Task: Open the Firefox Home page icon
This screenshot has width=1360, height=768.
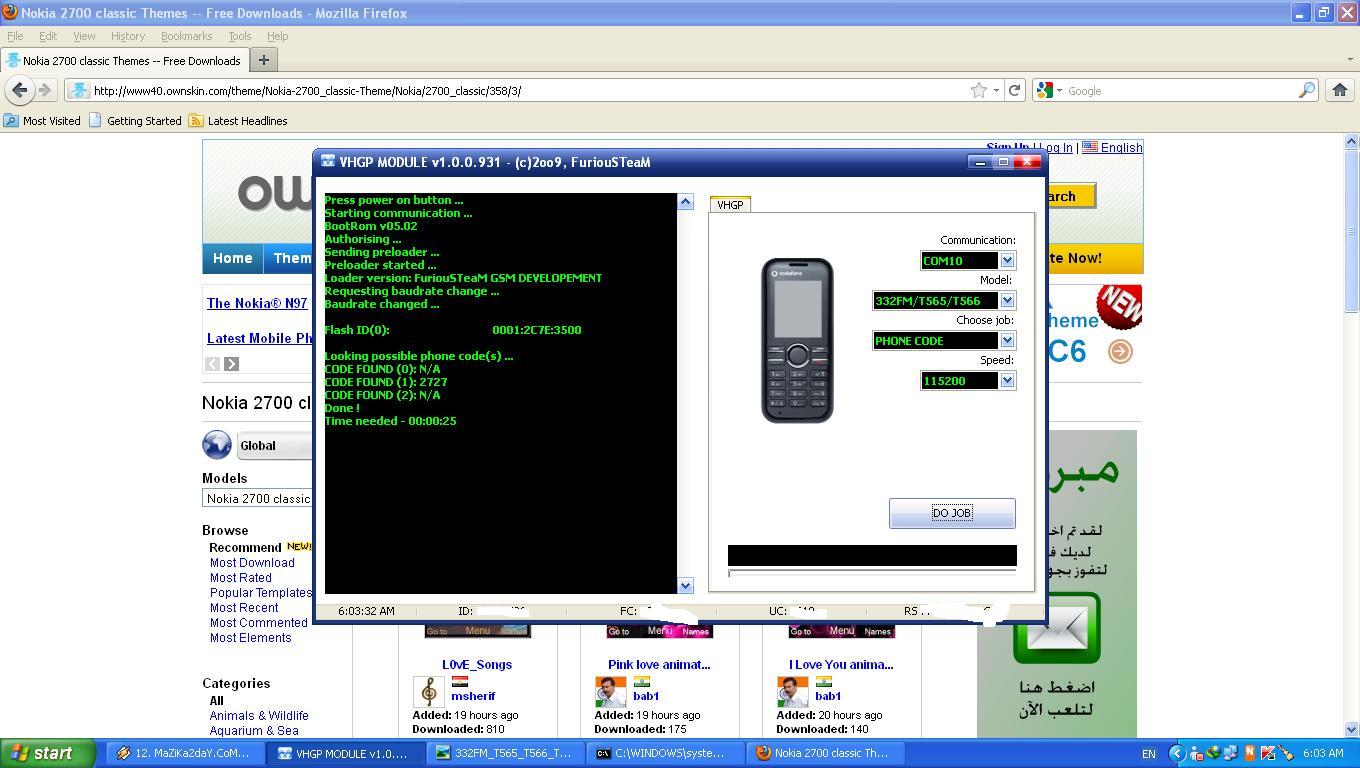Action: (x=1340, y=90)
